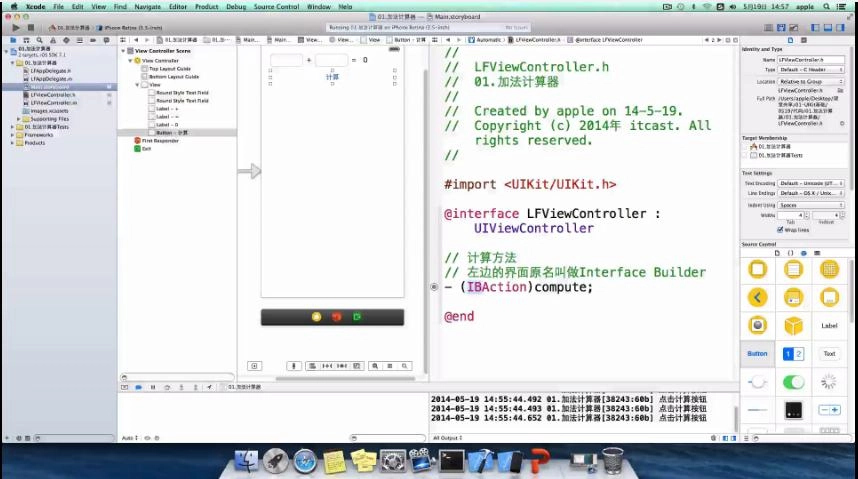
Task: Pick the Activity Indicator spinner object
Action: [829, 382]
